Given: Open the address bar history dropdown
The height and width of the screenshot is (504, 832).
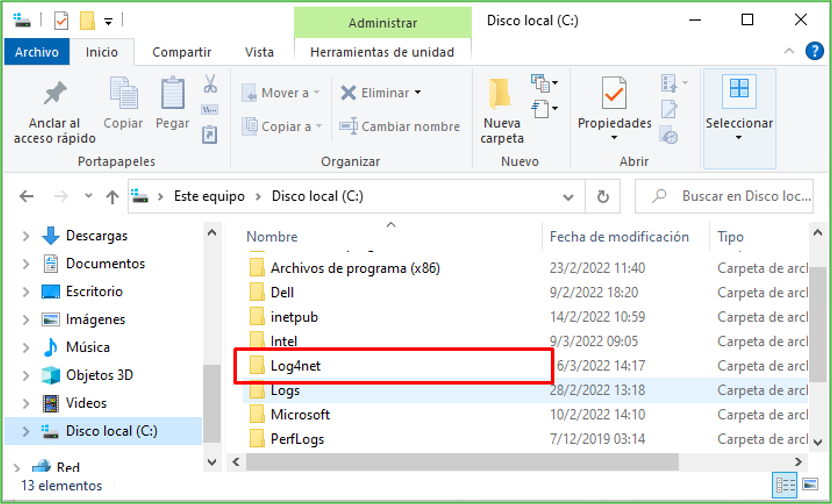Looking at the screenshot, I should [571, 197].
